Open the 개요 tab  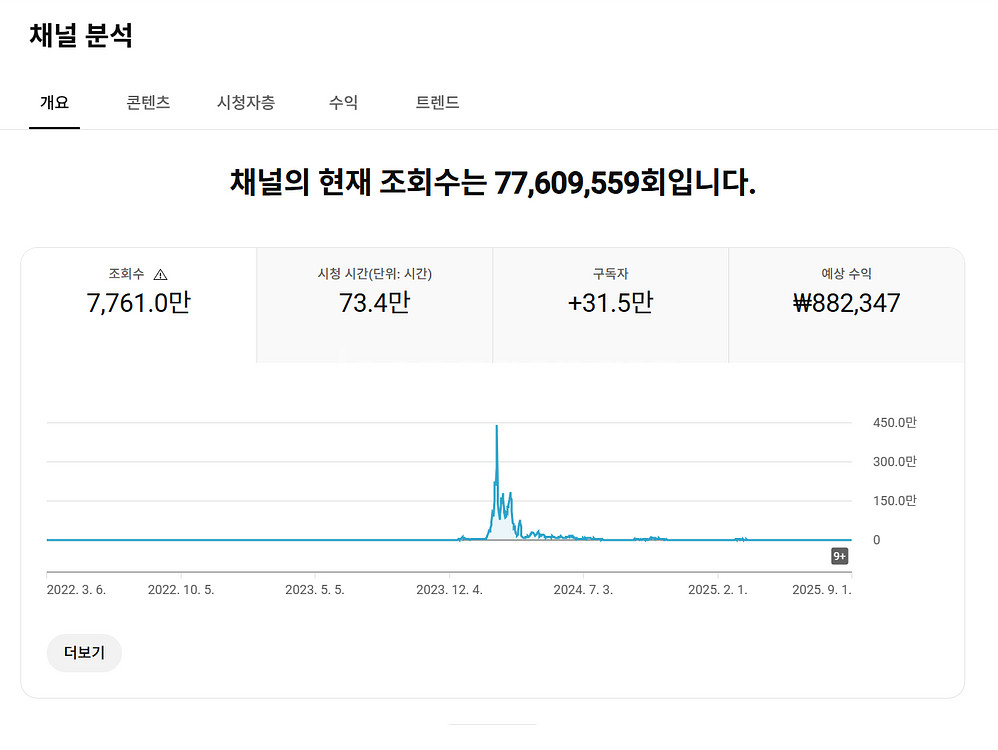tap(54, 103)
